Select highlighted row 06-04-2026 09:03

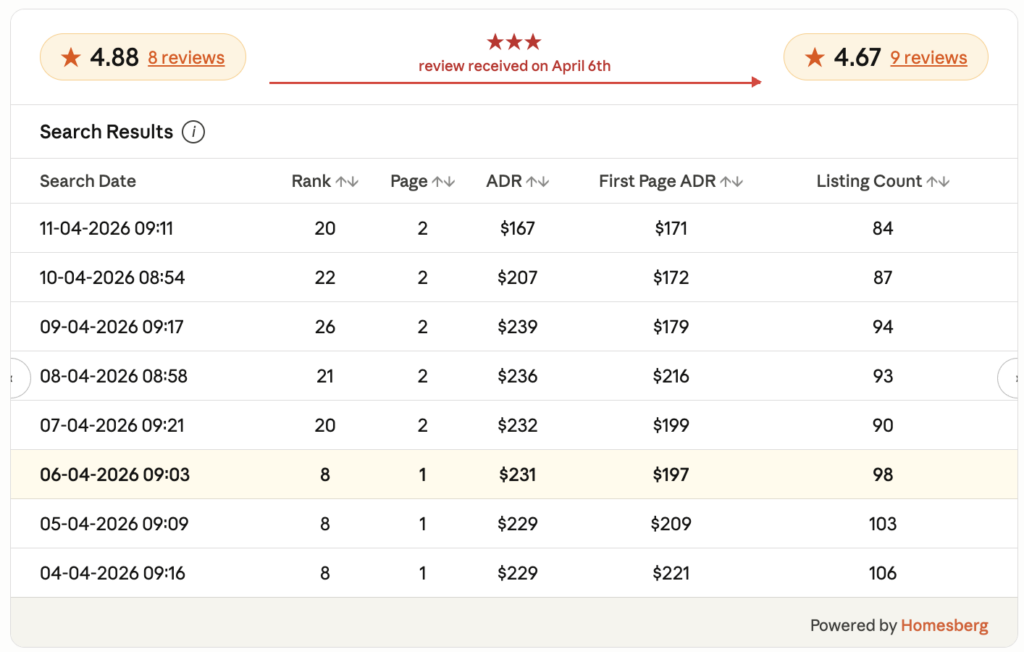(514, 474)
